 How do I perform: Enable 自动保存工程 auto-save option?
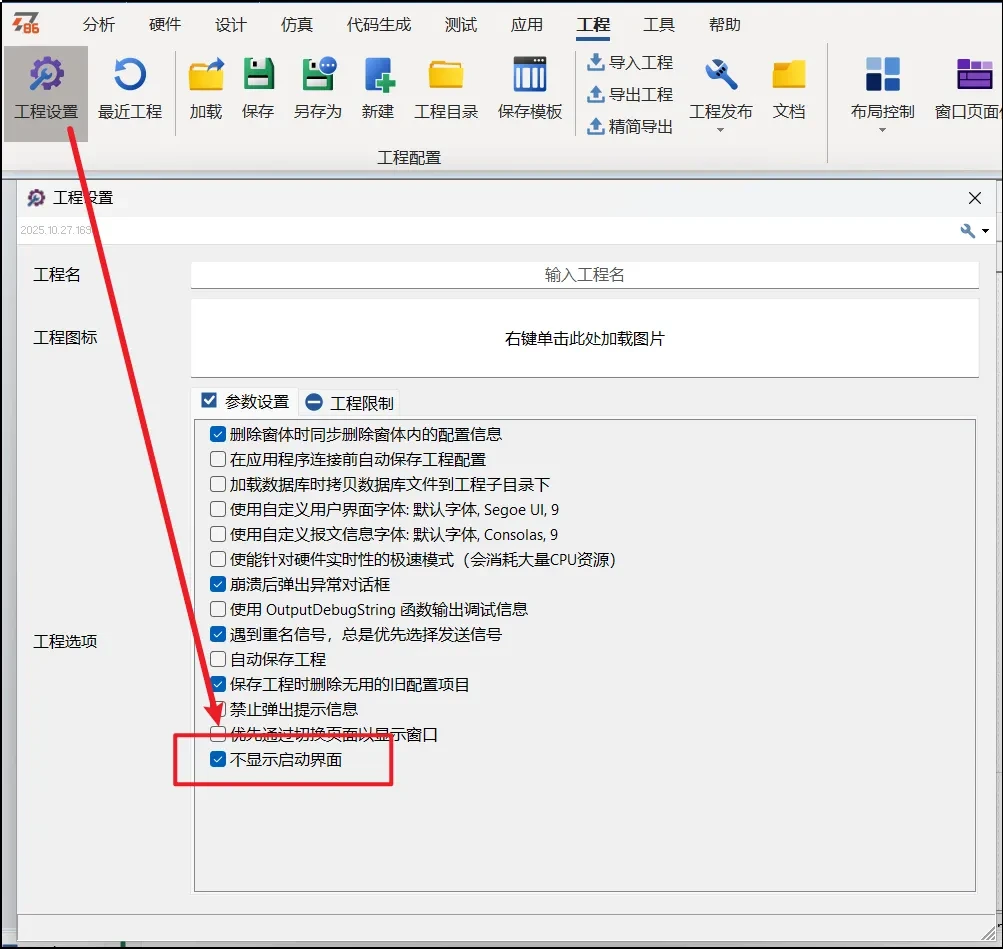coord(218,659)
